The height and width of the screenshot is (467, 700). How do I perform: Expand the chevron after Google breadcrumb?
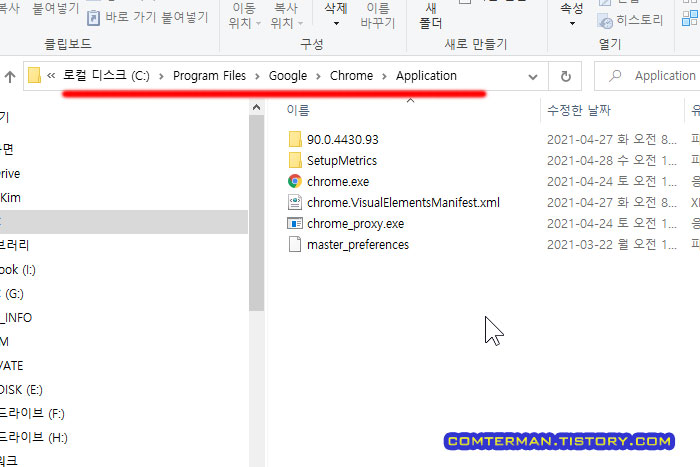coord(318,76)
